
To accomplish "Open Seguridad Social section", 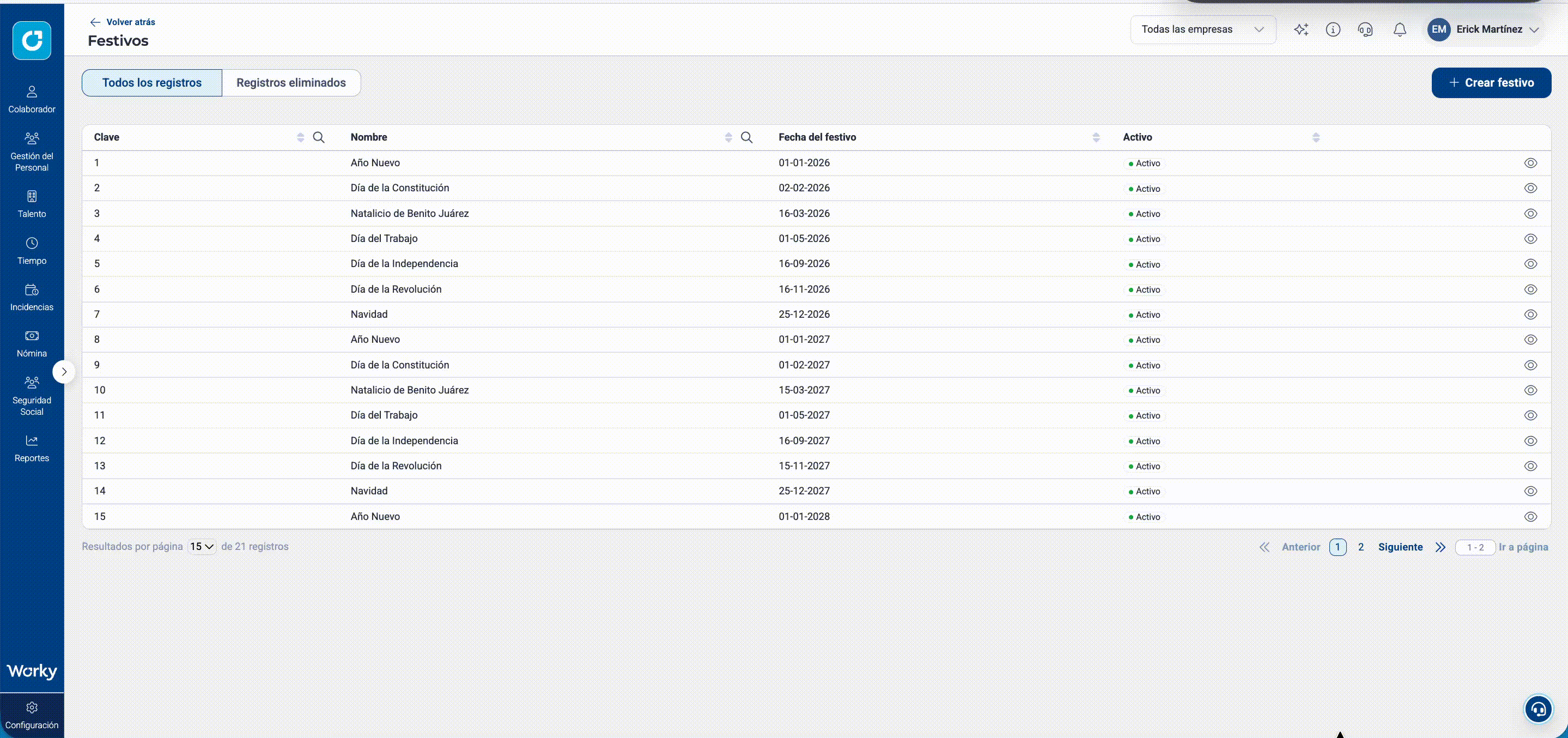I will [32, 396].
